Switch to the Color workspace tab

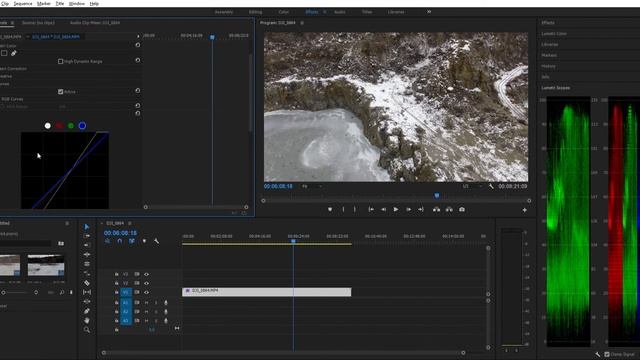pos(284,12)
